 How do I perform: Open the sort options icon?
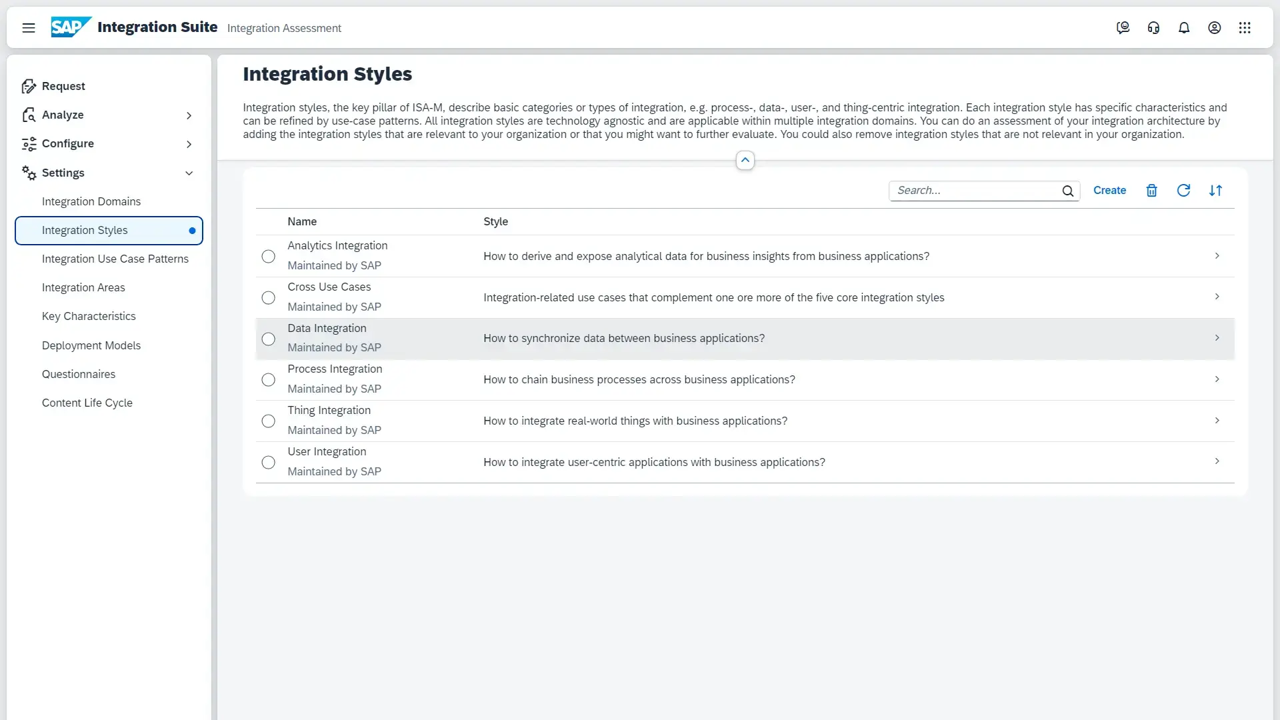[x=1215, y=190]
